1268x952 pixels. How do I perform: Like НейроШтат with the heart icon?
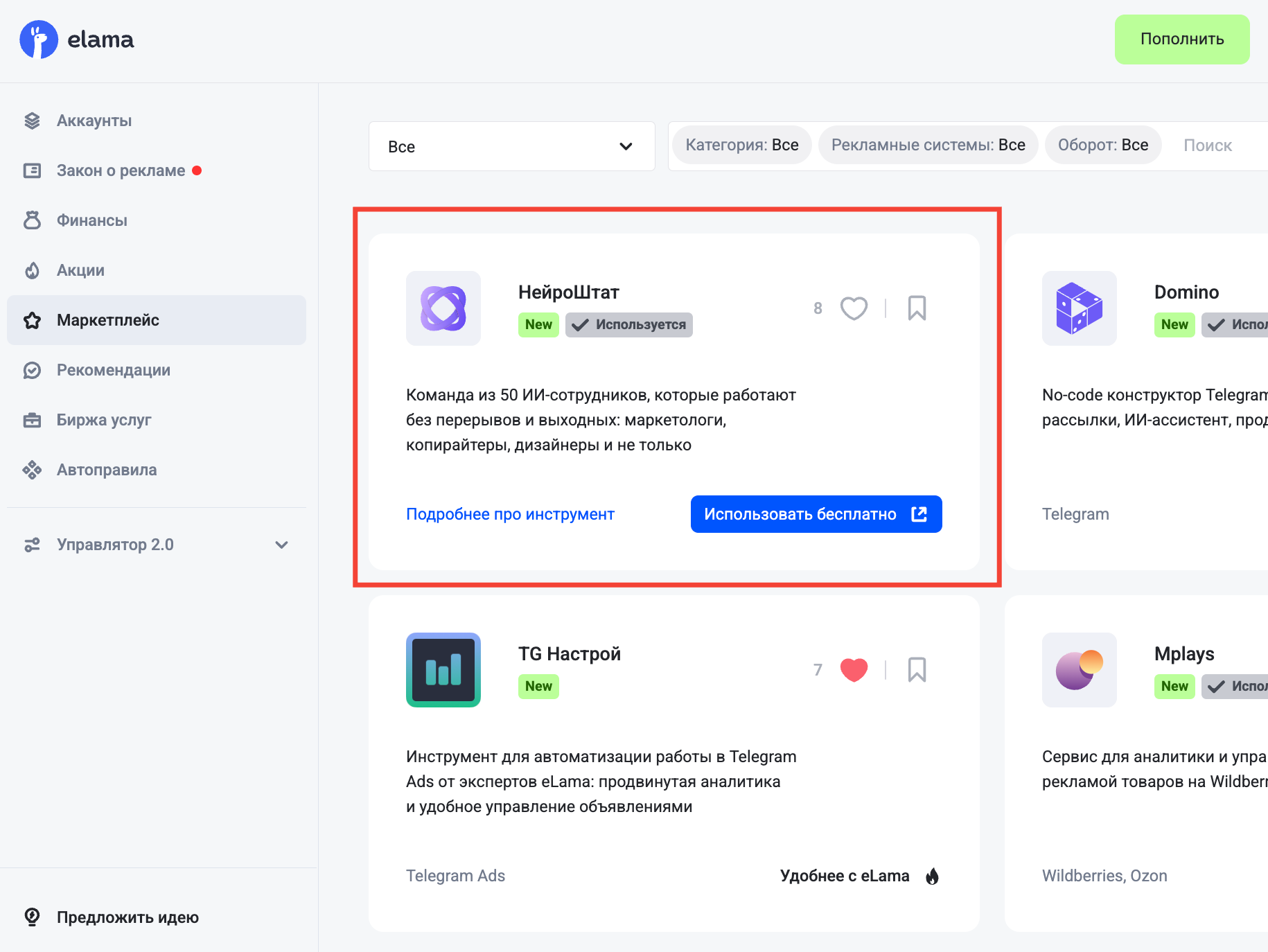[854, 308]
